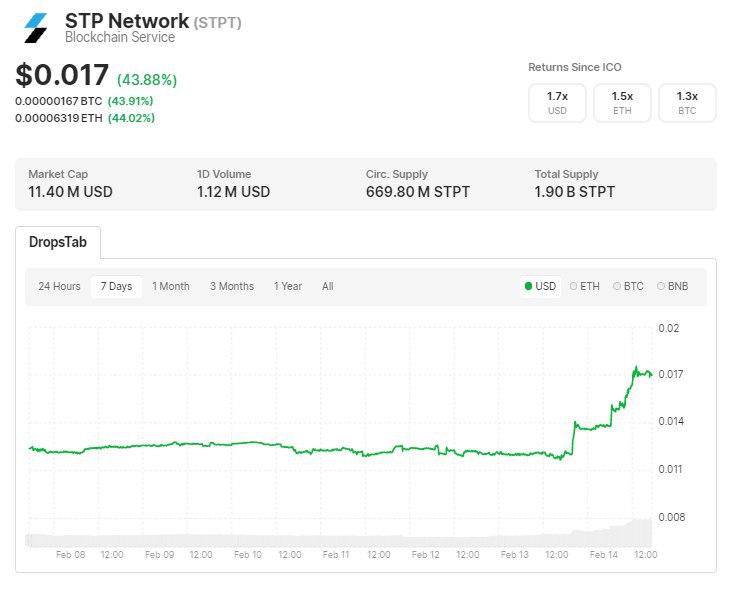Click the Feb 13 x-axis date label
This screenshot has height=592, width=733.
[514, 555]
